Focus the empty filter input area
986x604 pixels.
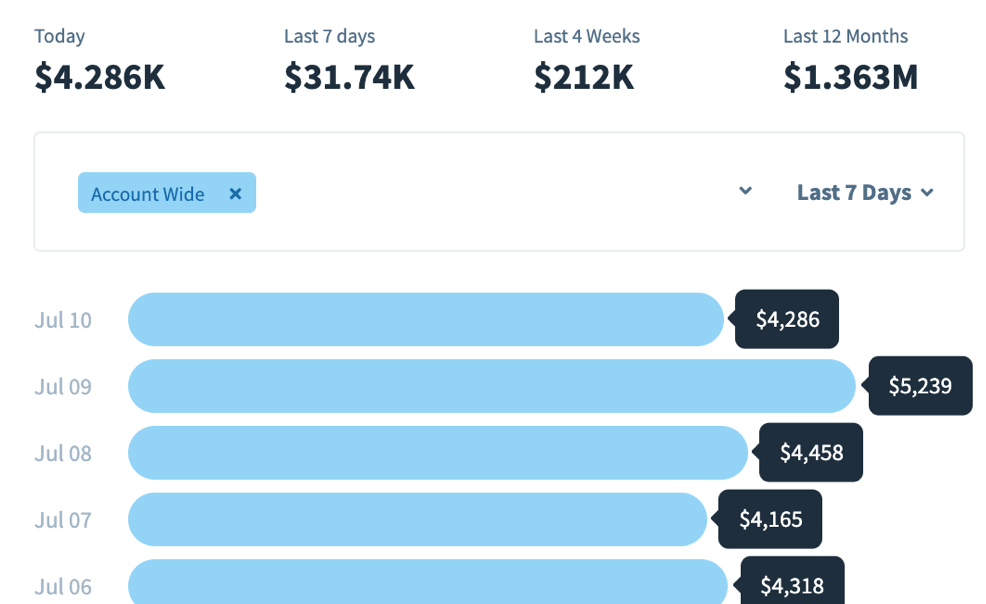coord(490,192)
